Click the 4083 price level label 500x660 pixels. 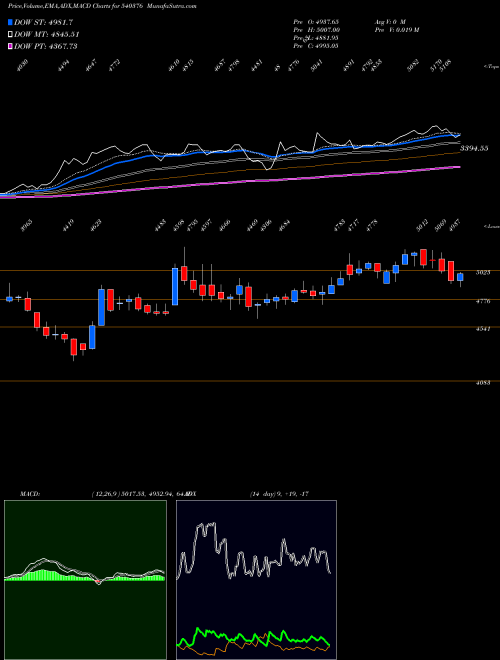pos(482,383)
